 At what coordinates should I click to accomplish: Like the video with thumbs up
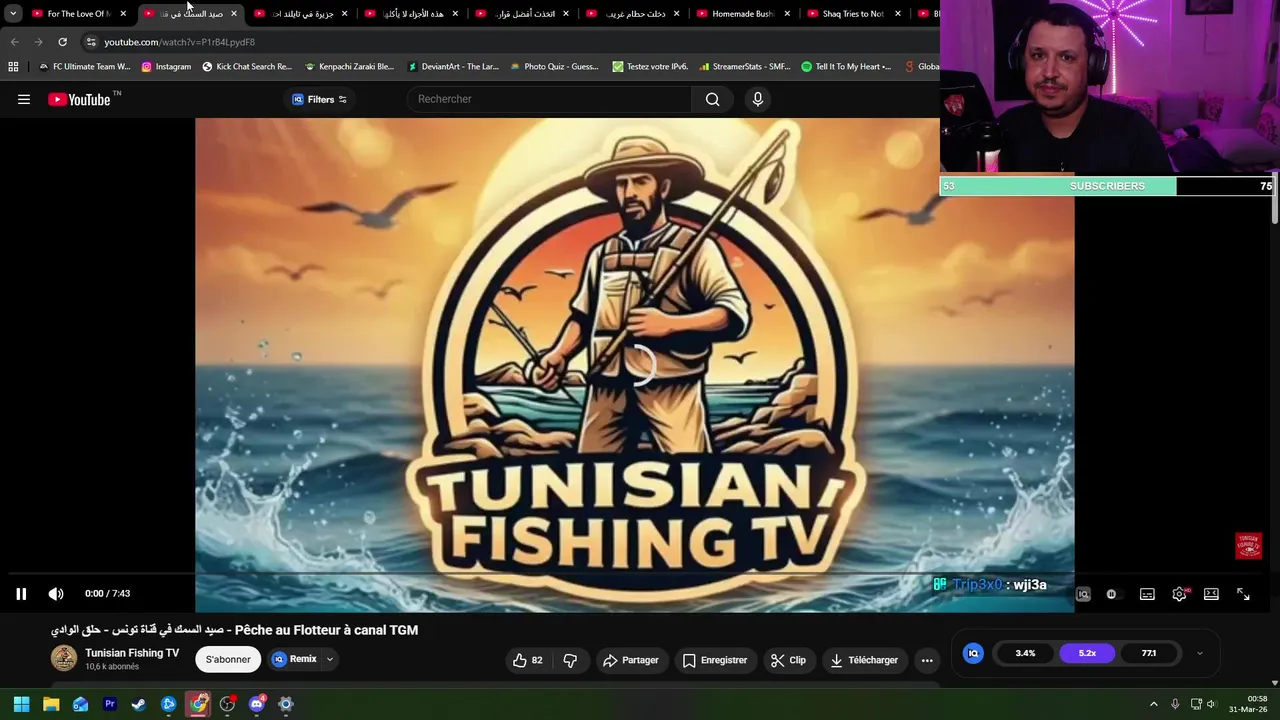pyautogui.click(x=528, y=660)
